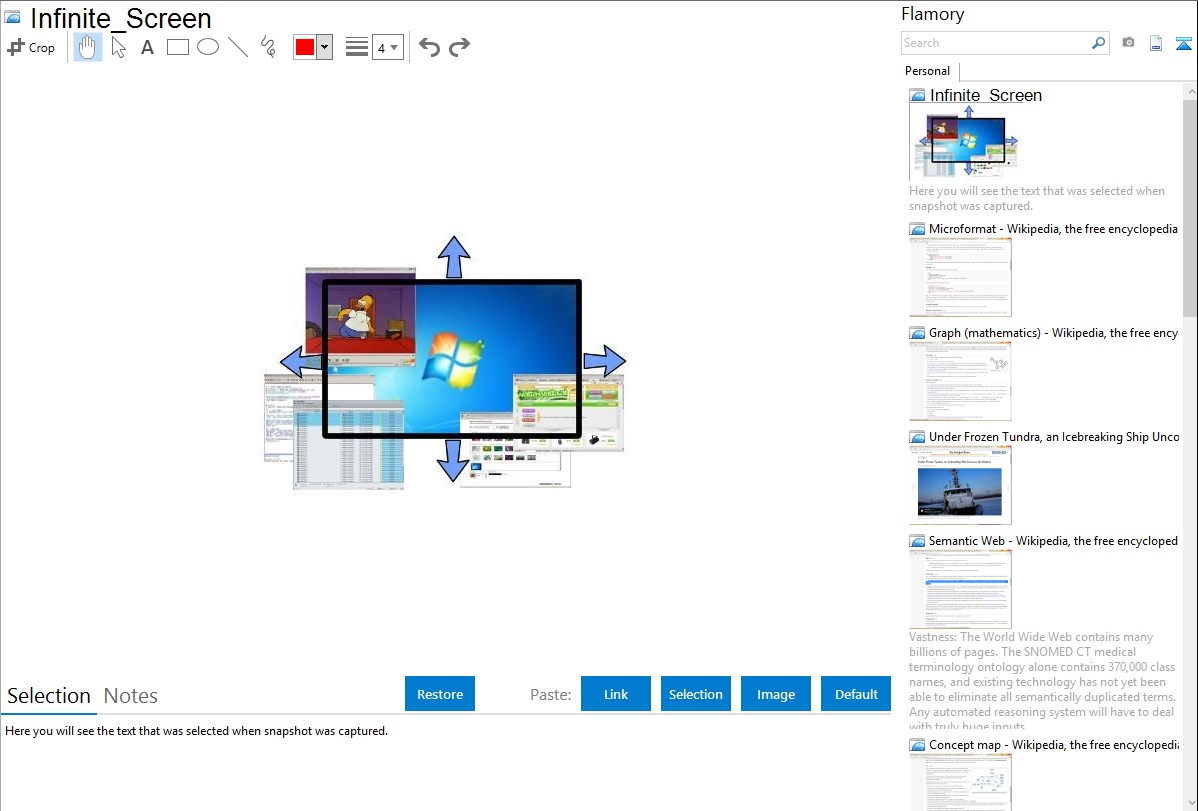Screen dimensions: 1198x811
Task: Select the straight line tool
Action: 238,47
